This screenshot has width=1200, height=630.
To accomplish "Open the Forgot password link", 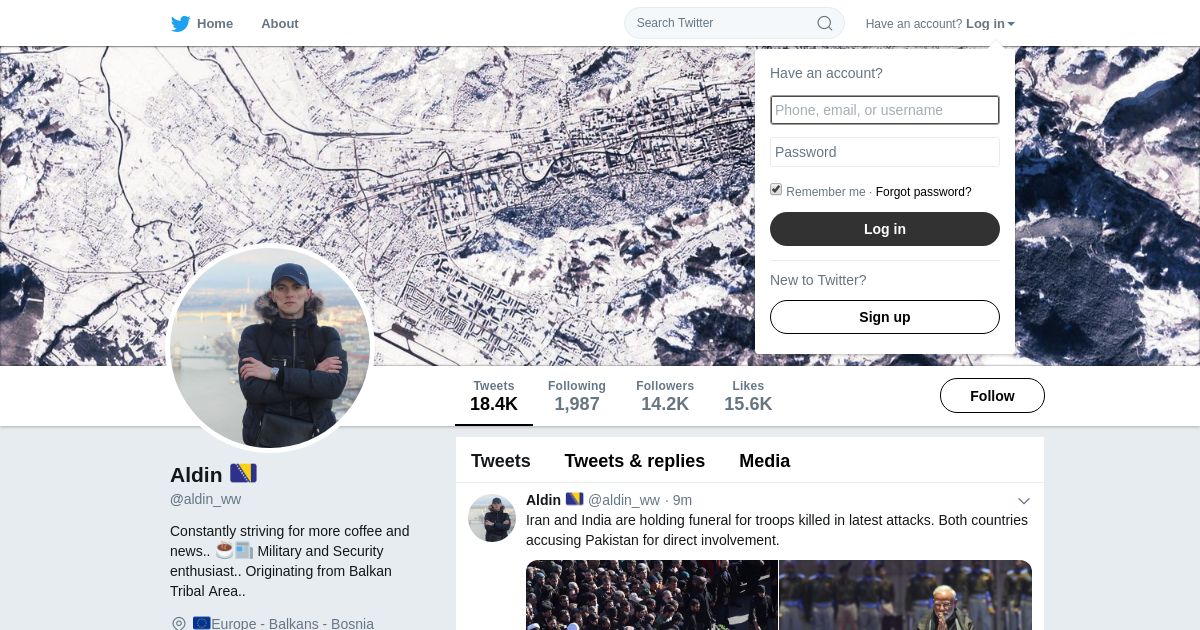I will tap(924, 192).
